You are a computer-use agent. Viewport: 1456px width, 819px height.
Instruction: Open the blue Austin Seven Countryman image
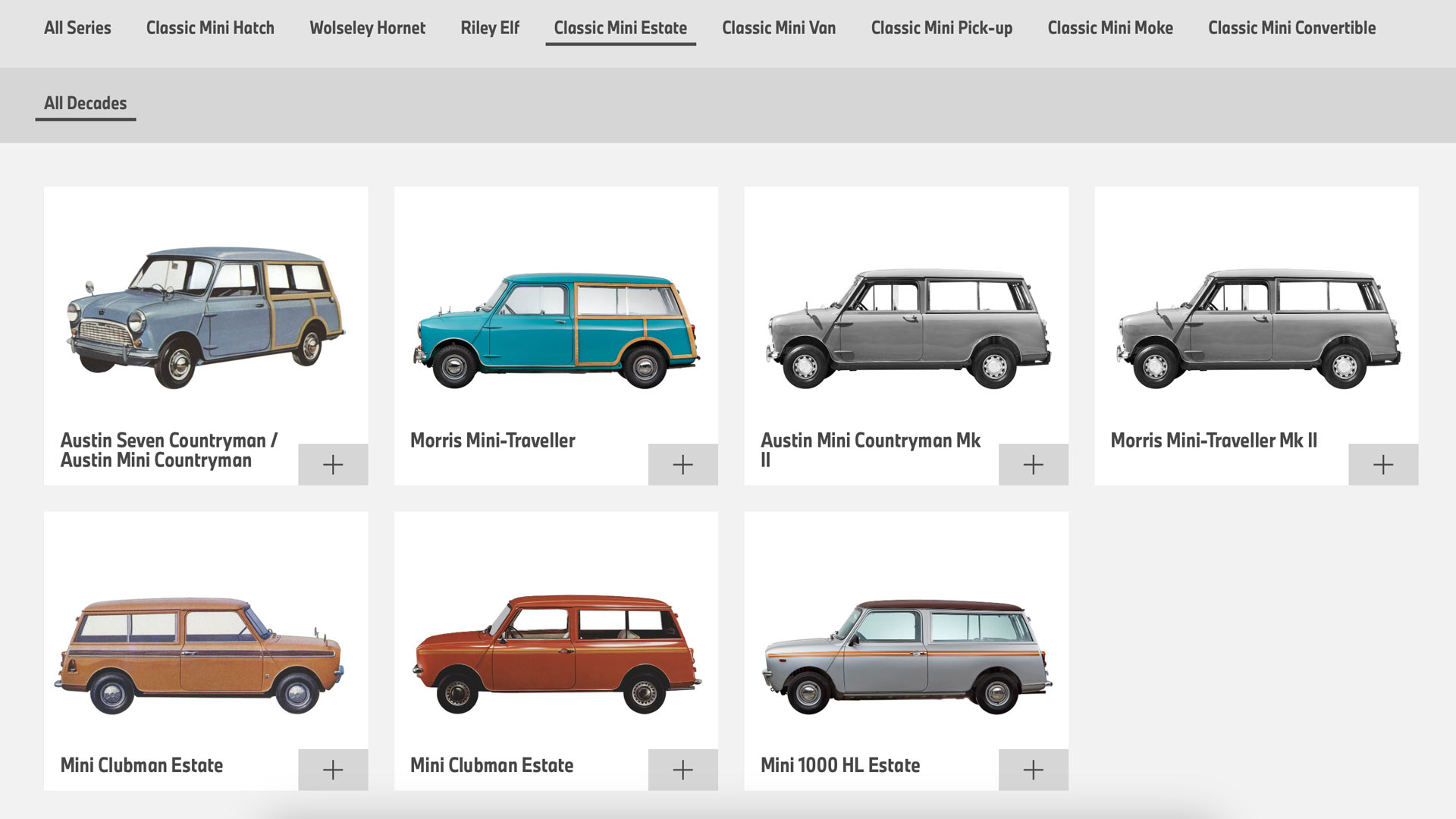tap(206, 317)
